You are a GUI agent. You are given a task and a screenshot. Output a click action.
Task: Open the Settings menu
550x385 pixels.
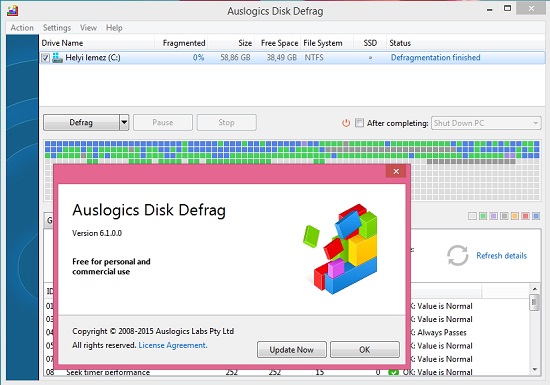tap(57, 28)
